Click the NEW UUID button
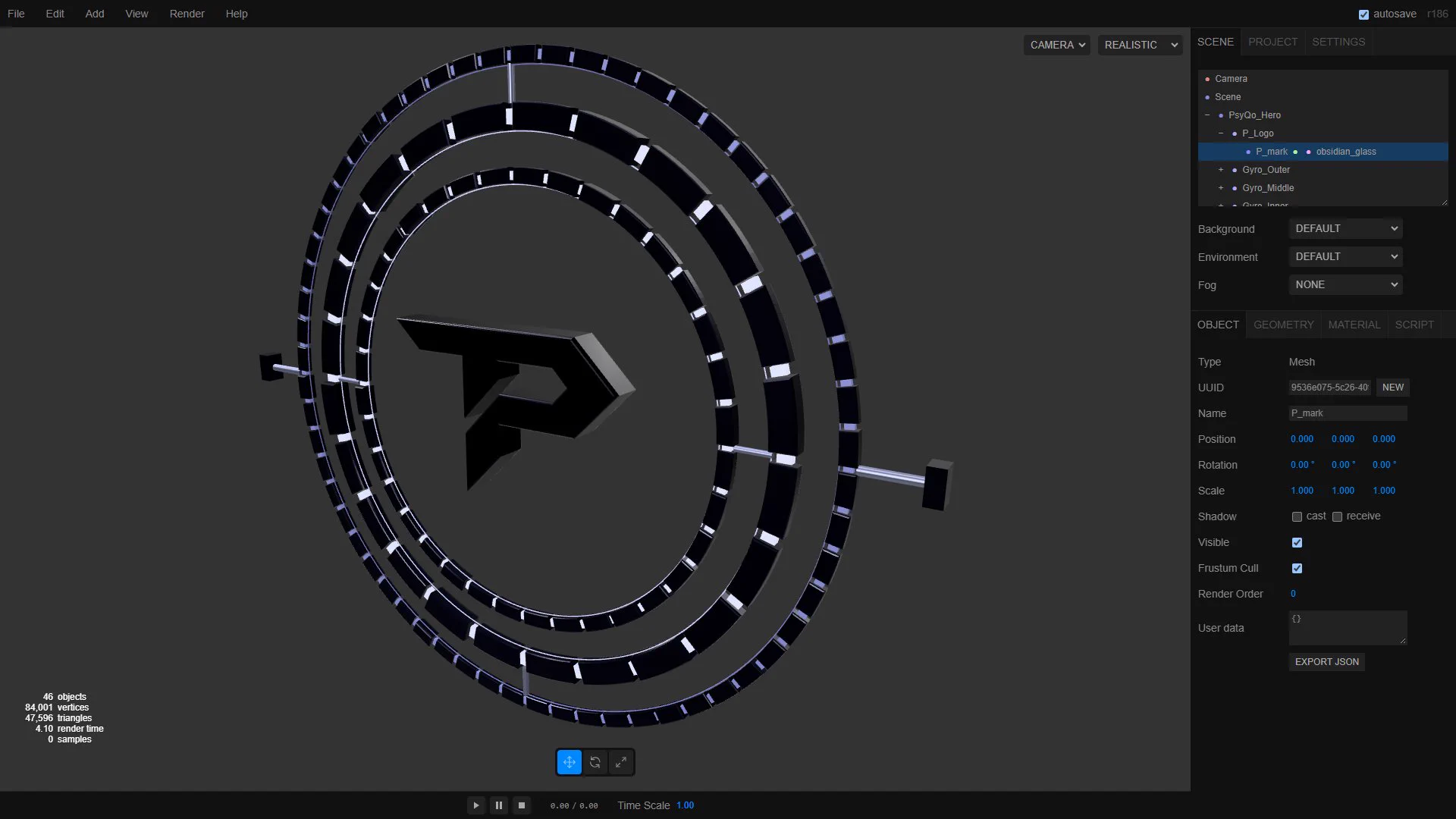1456x819 pixels. [x=1392, y=388]
